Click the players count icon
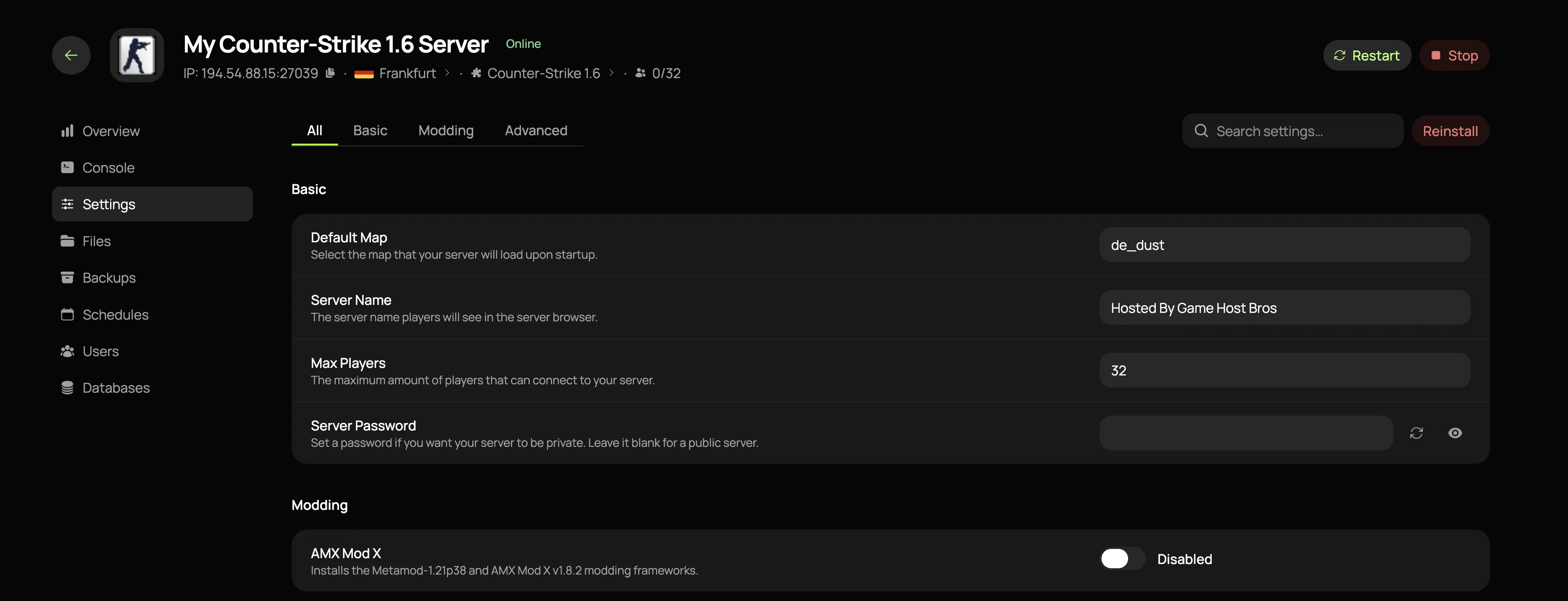Image resolution: width=1568 pixels, height=601 pixels. tap(640, 73)
